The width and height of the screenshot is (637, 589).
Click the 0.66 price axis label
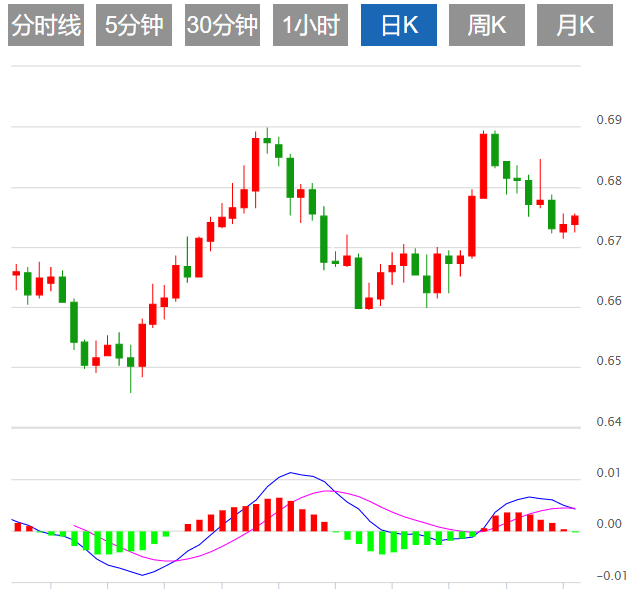click(x=609, y=301)
